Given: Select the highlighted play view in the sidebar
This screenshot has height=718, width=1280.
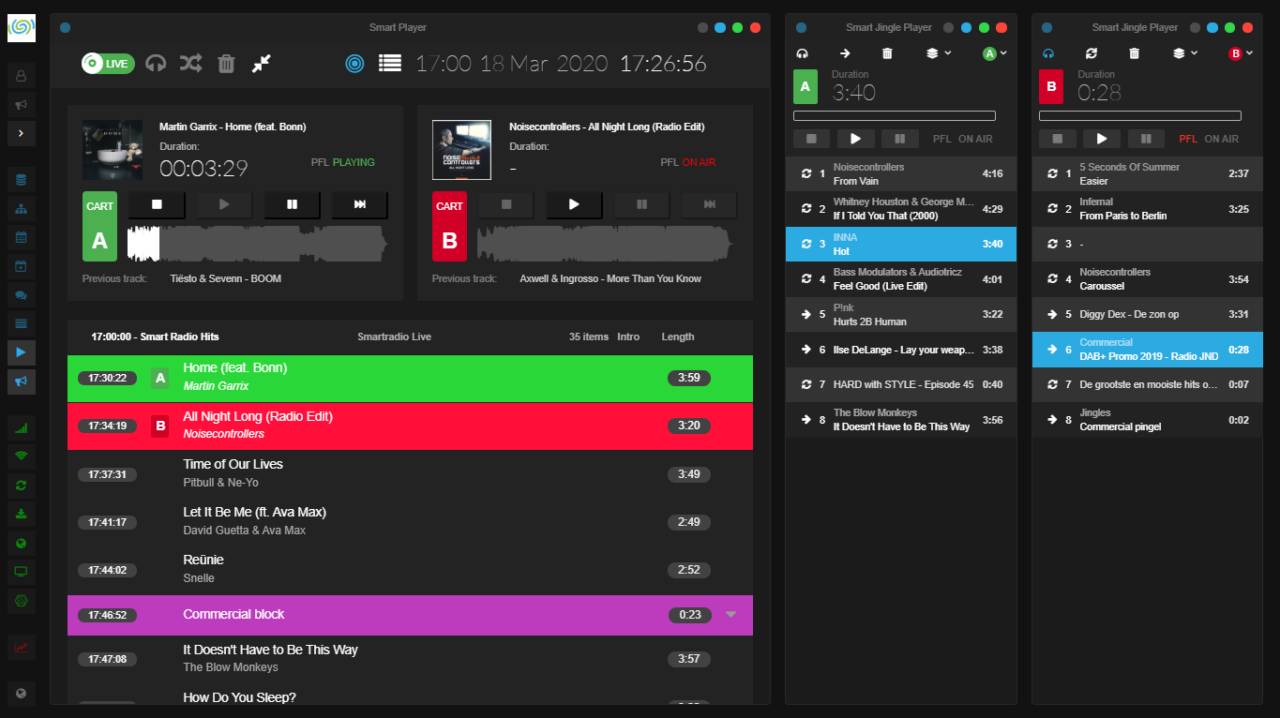Looking at the screenshot, I should click(22, 351).
